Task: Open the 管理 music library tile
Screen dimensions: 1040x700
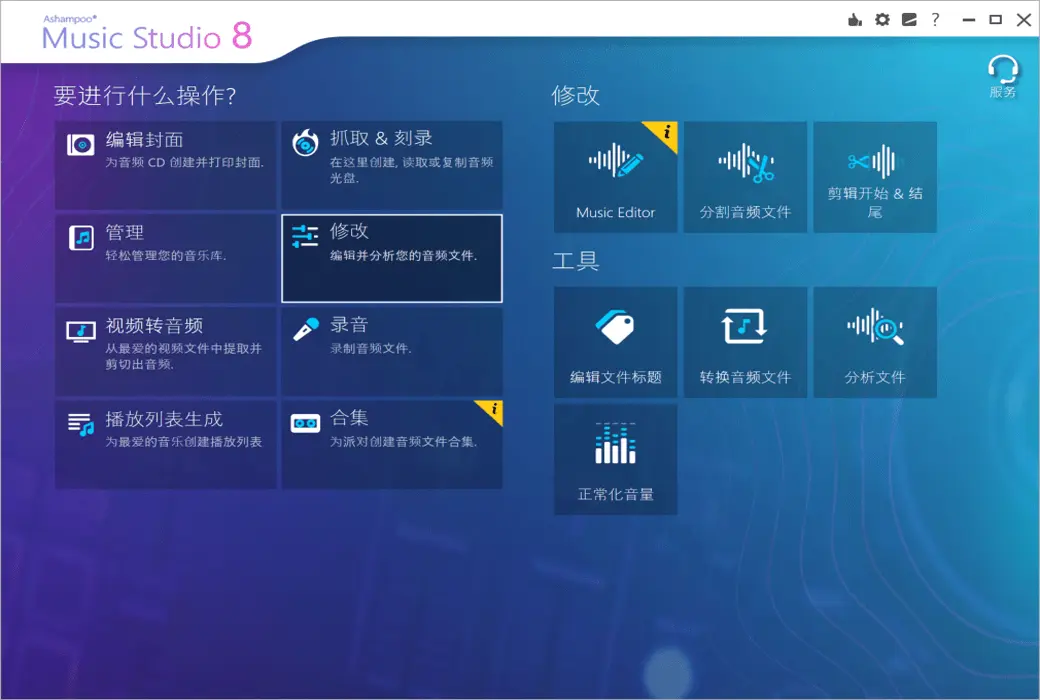Action: pos(165,258)
